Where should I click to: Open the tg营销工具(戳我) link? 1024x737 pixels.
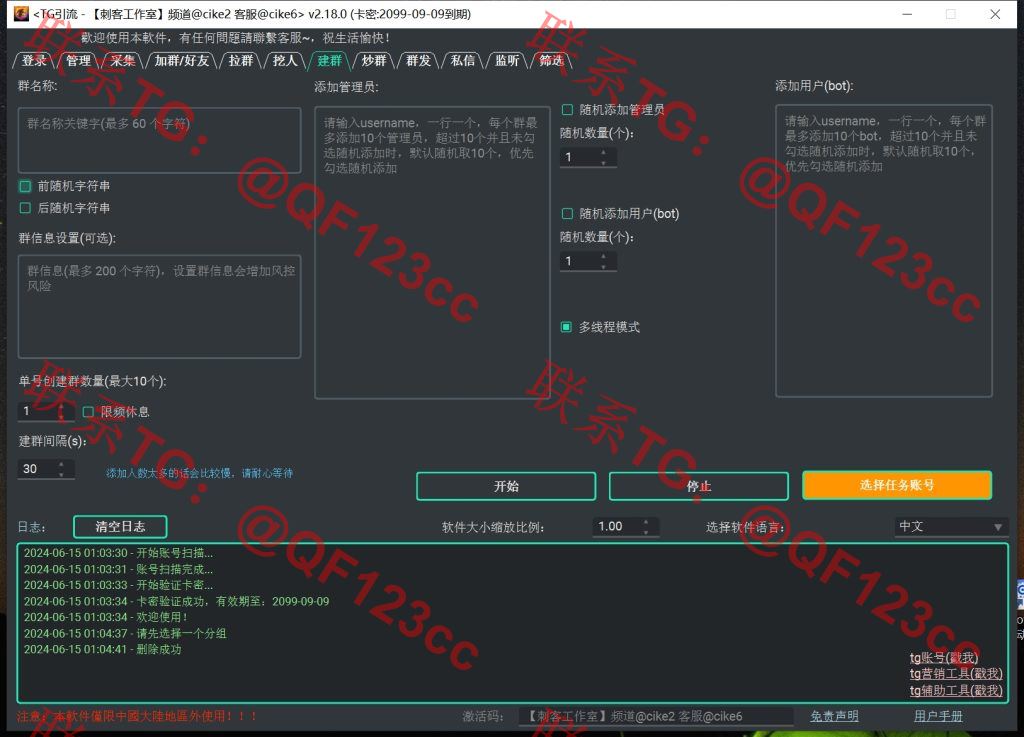point(956,674)
